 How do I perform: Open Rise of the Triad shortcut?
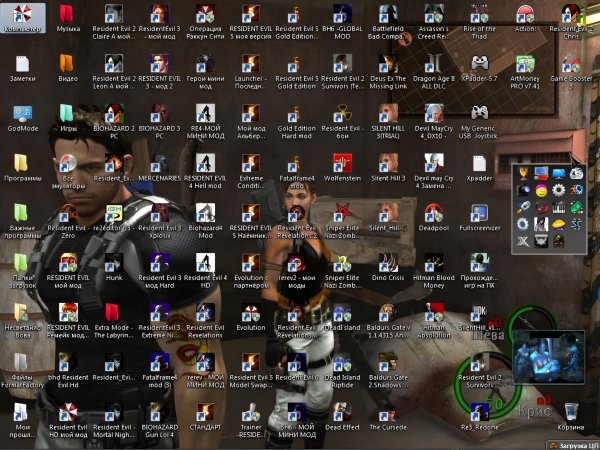point(479,22)
